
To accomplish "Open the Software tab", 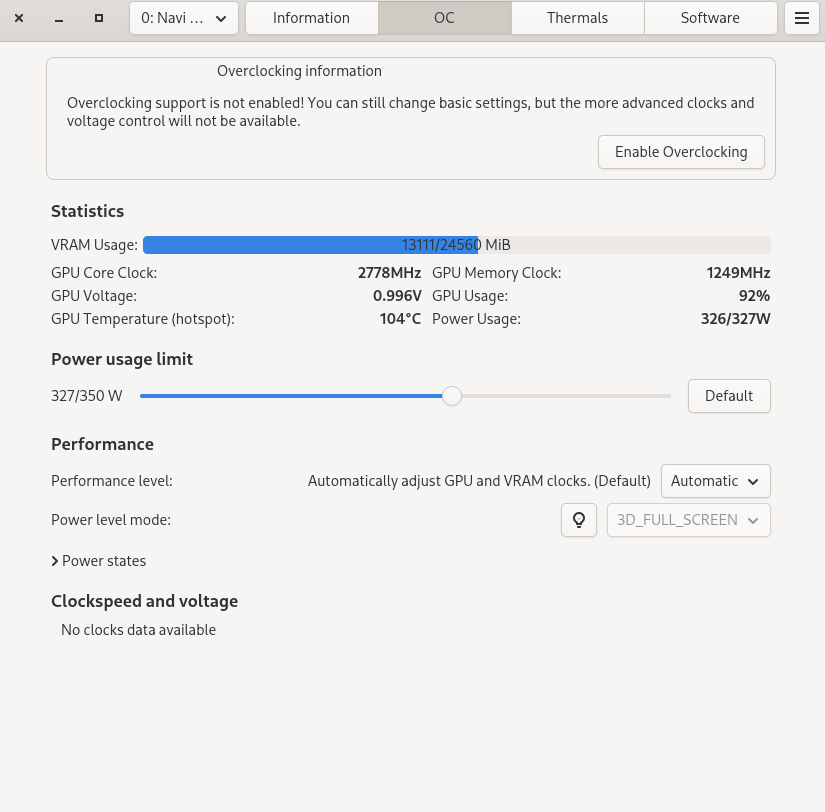I will 710,18.
